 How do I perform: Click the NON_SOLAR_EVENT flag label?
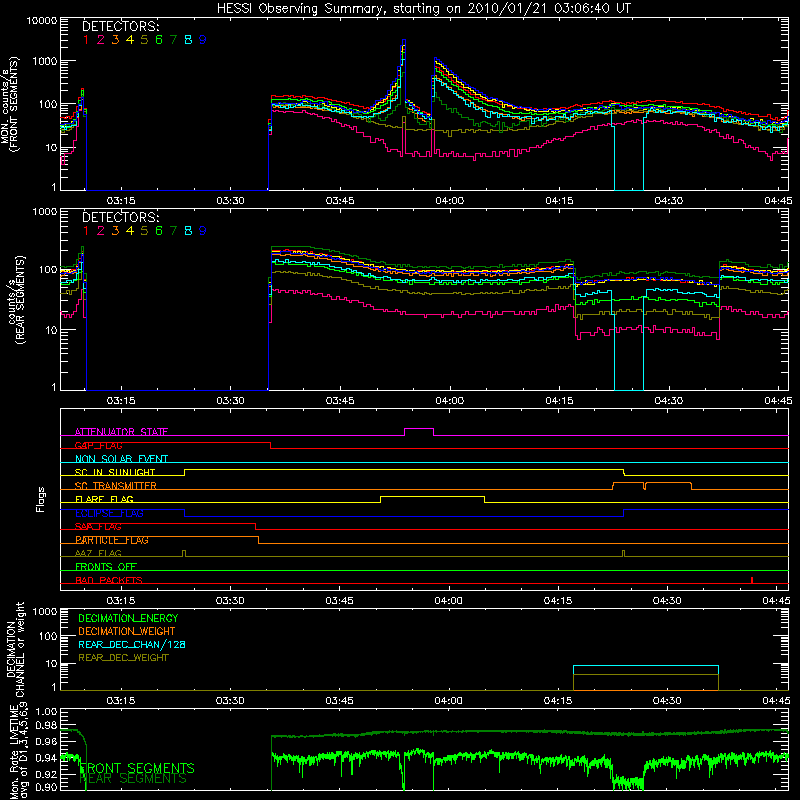coord(121,459)
